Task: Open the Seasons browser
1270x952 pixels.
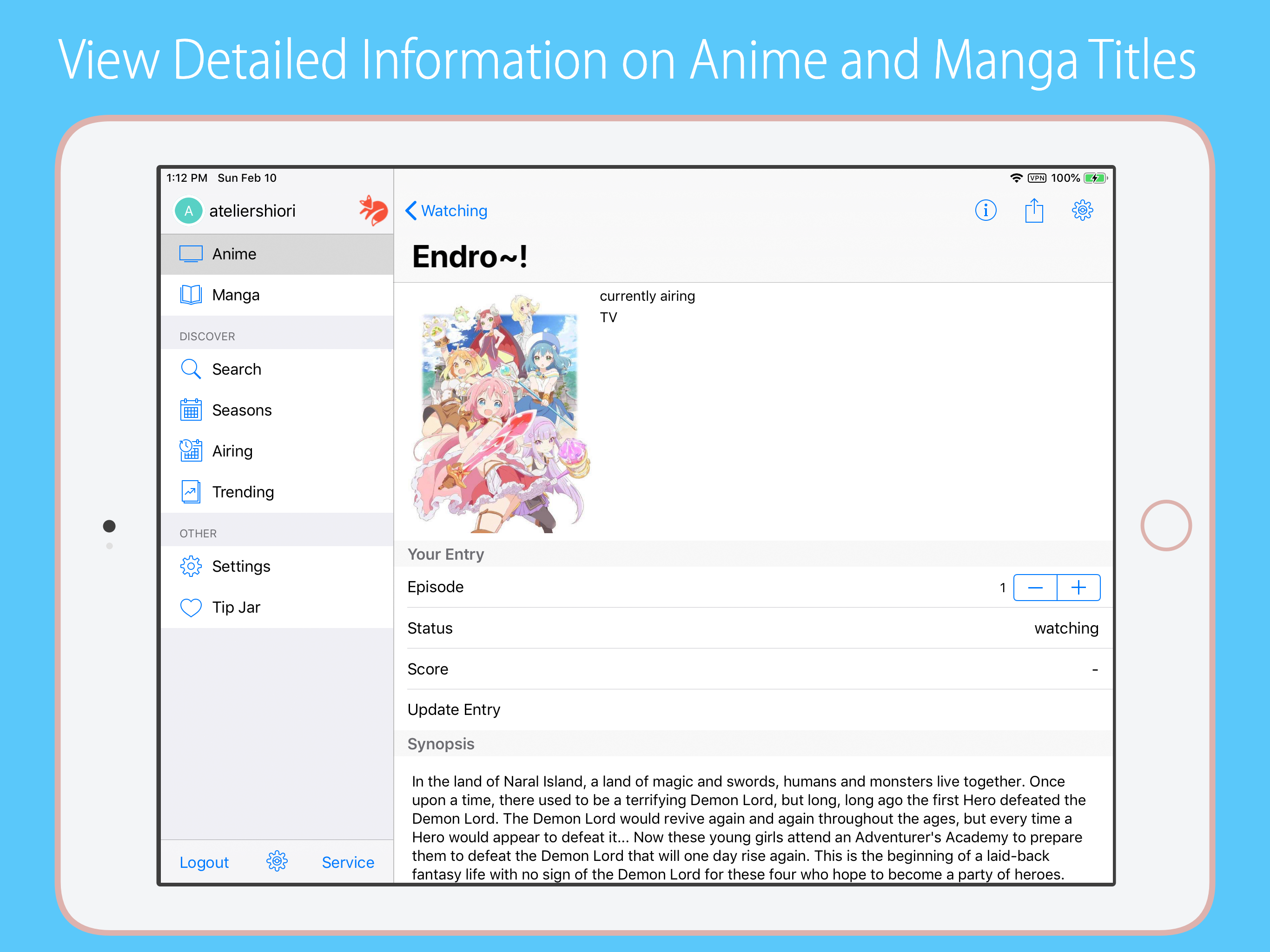Action: click(x=277, y=410)
